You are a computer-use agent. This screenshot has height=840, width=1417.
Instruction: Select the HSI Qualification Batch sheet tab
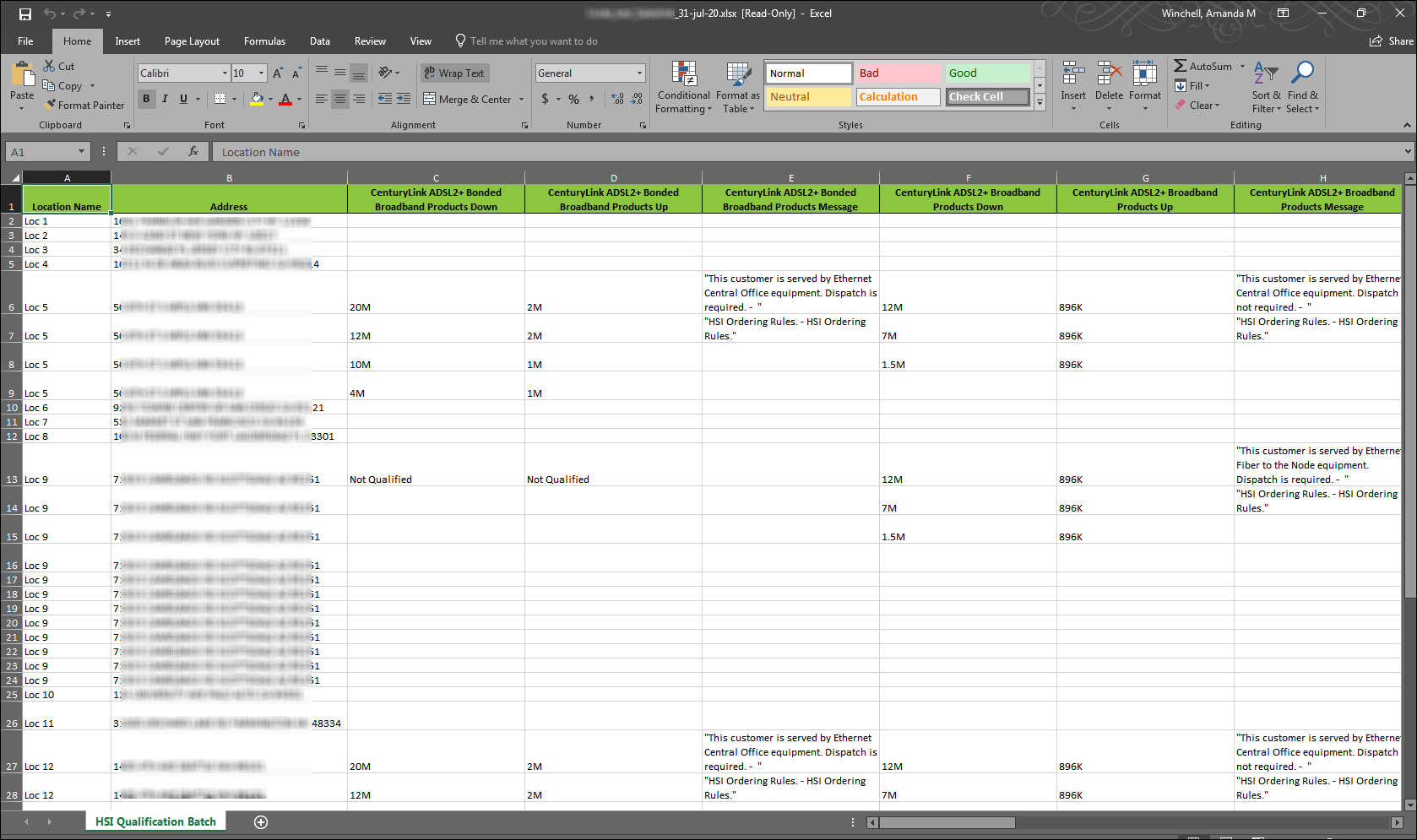155,821
